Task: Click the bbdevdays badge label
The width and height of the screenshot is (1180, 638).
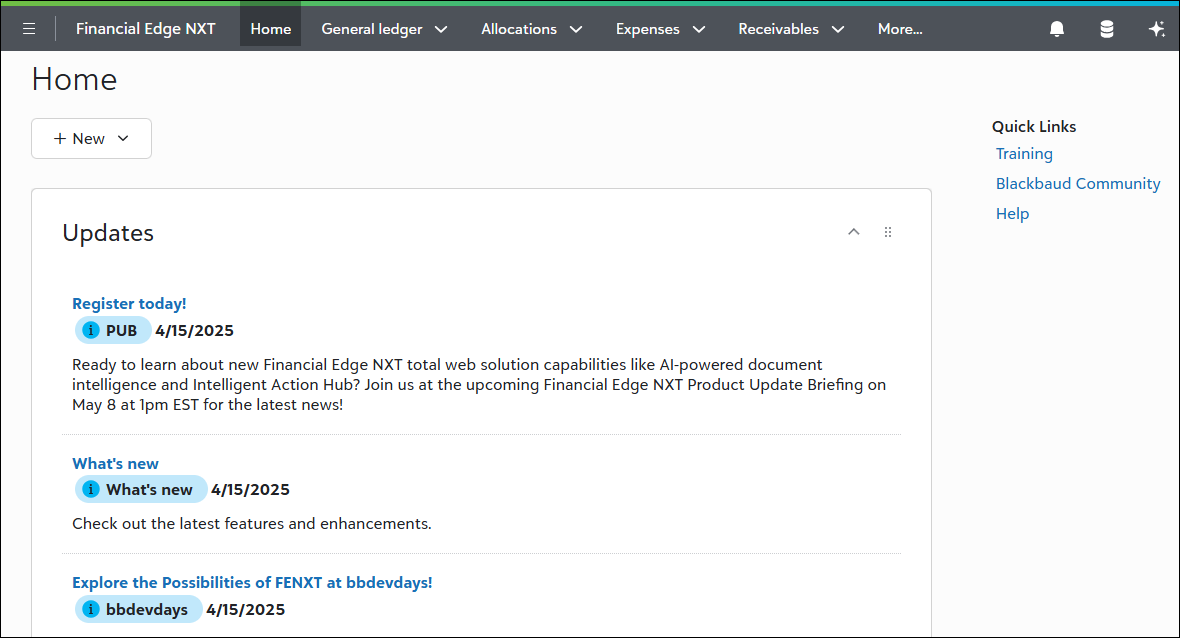Action: (147, 609)
